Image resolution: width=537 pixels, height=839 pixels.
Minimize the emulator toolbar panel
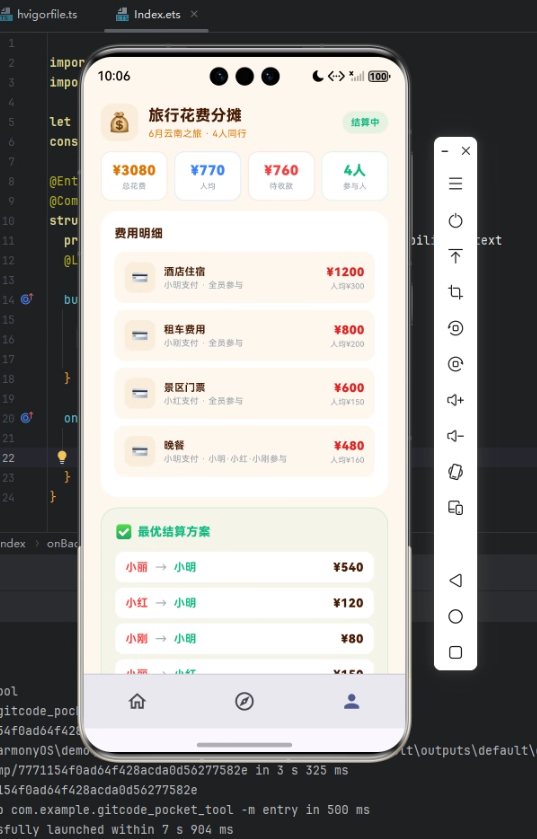[444, 151]
